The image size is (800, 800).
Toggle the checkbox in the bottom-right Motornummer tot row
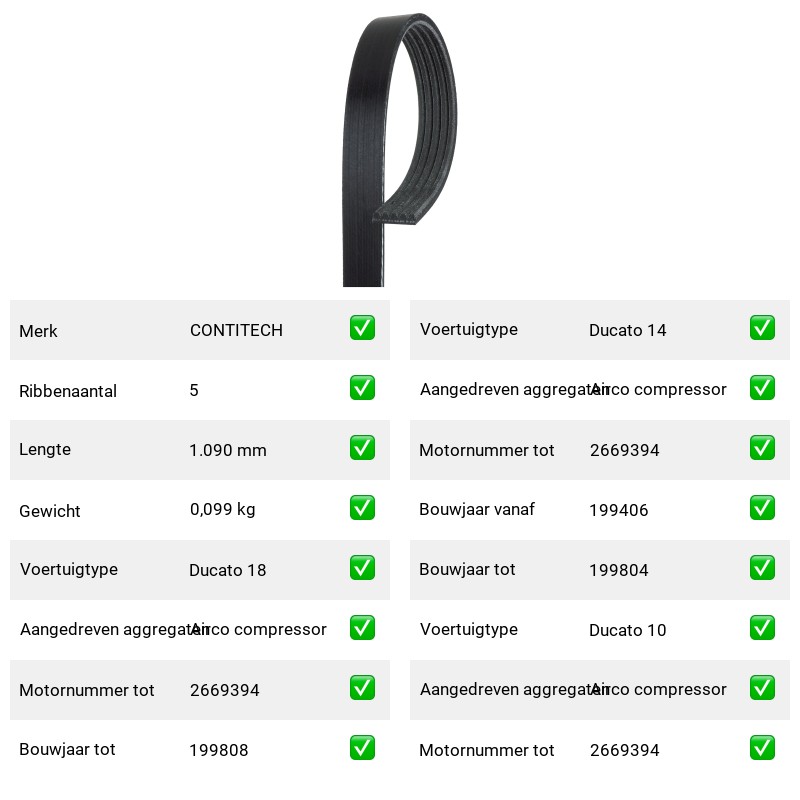coord(762,747)
